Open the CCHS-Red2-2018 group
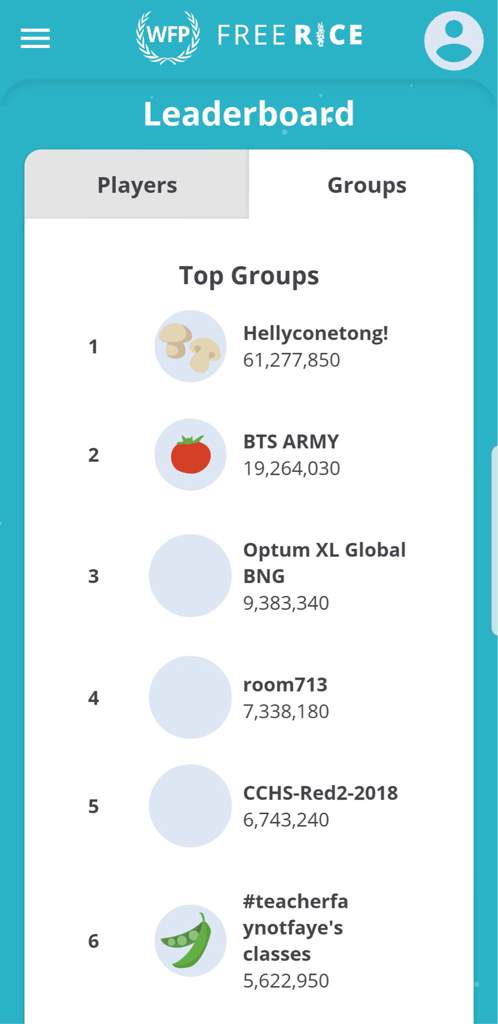 pos(320,793)
